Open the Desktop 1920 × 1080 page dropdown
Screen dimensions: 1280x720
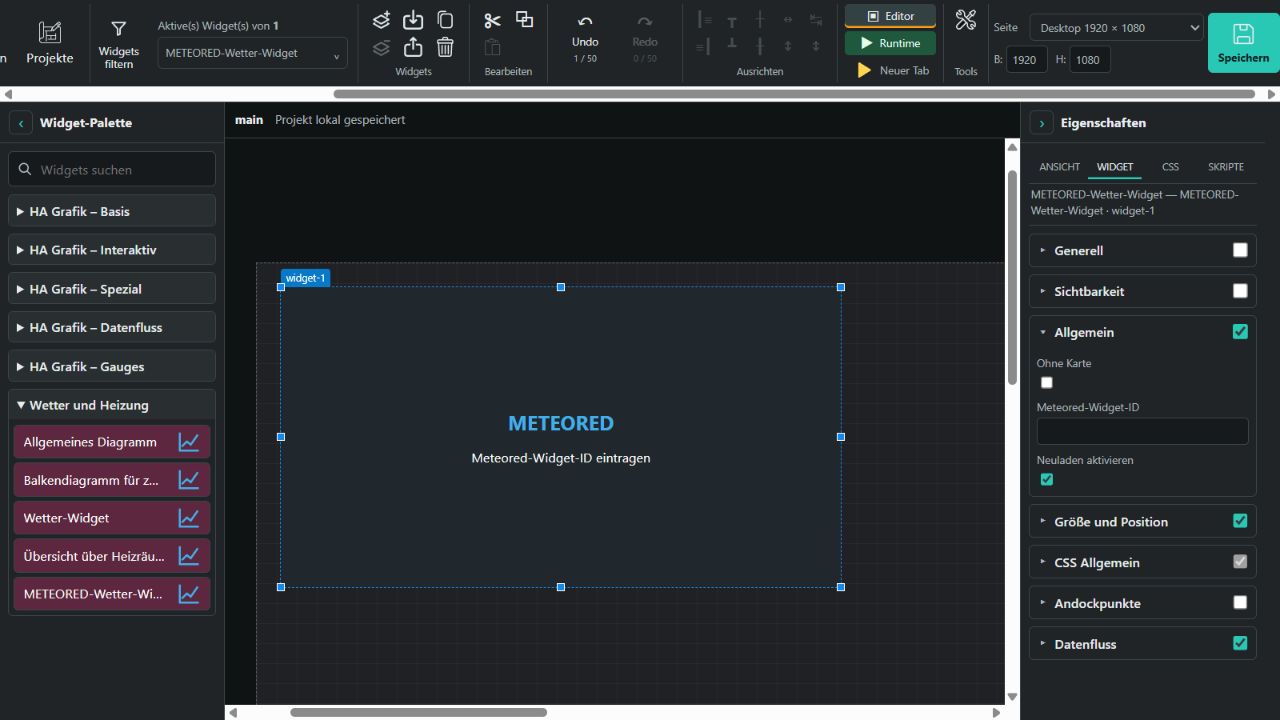(x=1116, y=28)
